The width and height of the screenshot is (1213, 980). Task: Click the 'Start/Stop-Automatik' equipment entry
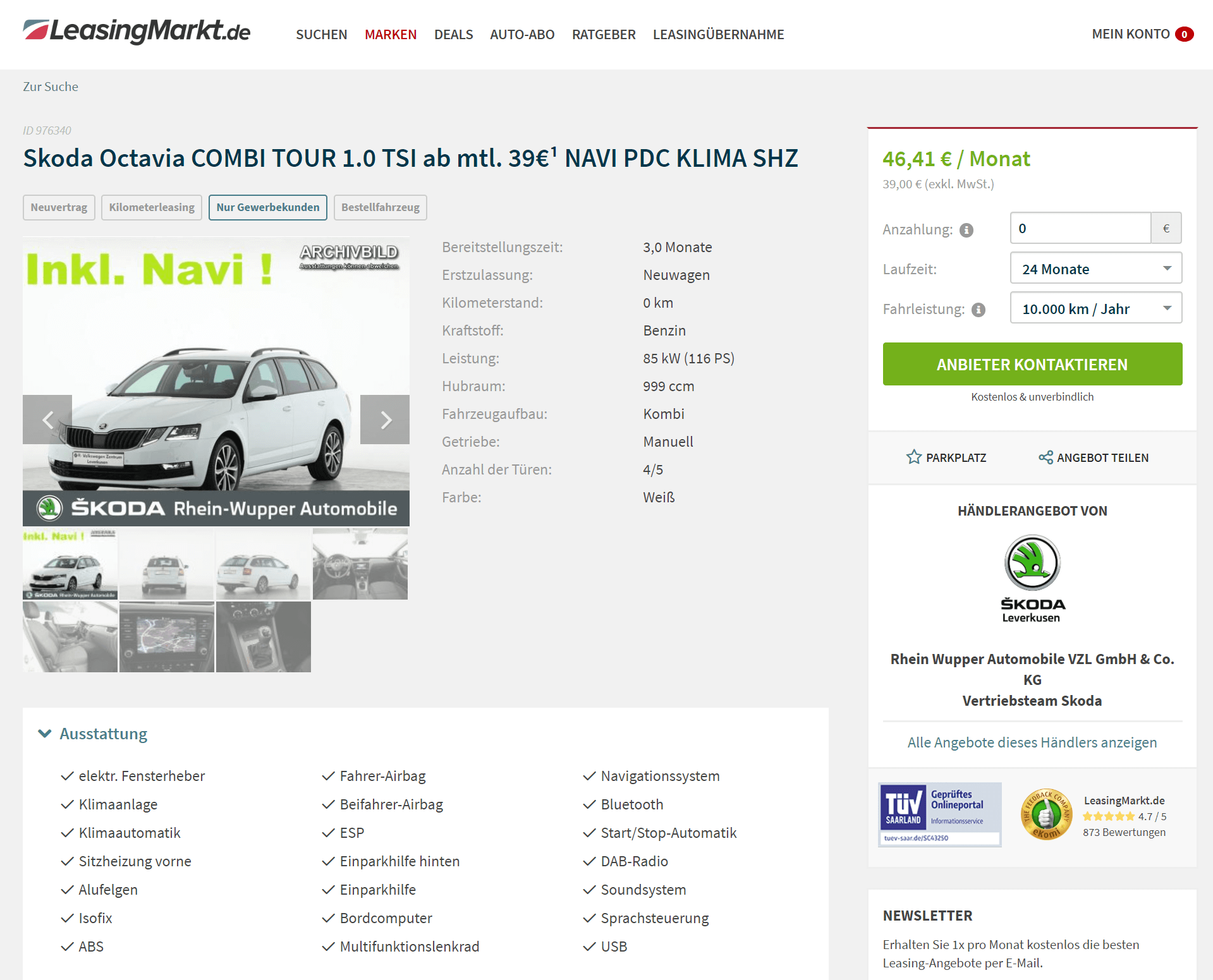(x=669, y=833)
